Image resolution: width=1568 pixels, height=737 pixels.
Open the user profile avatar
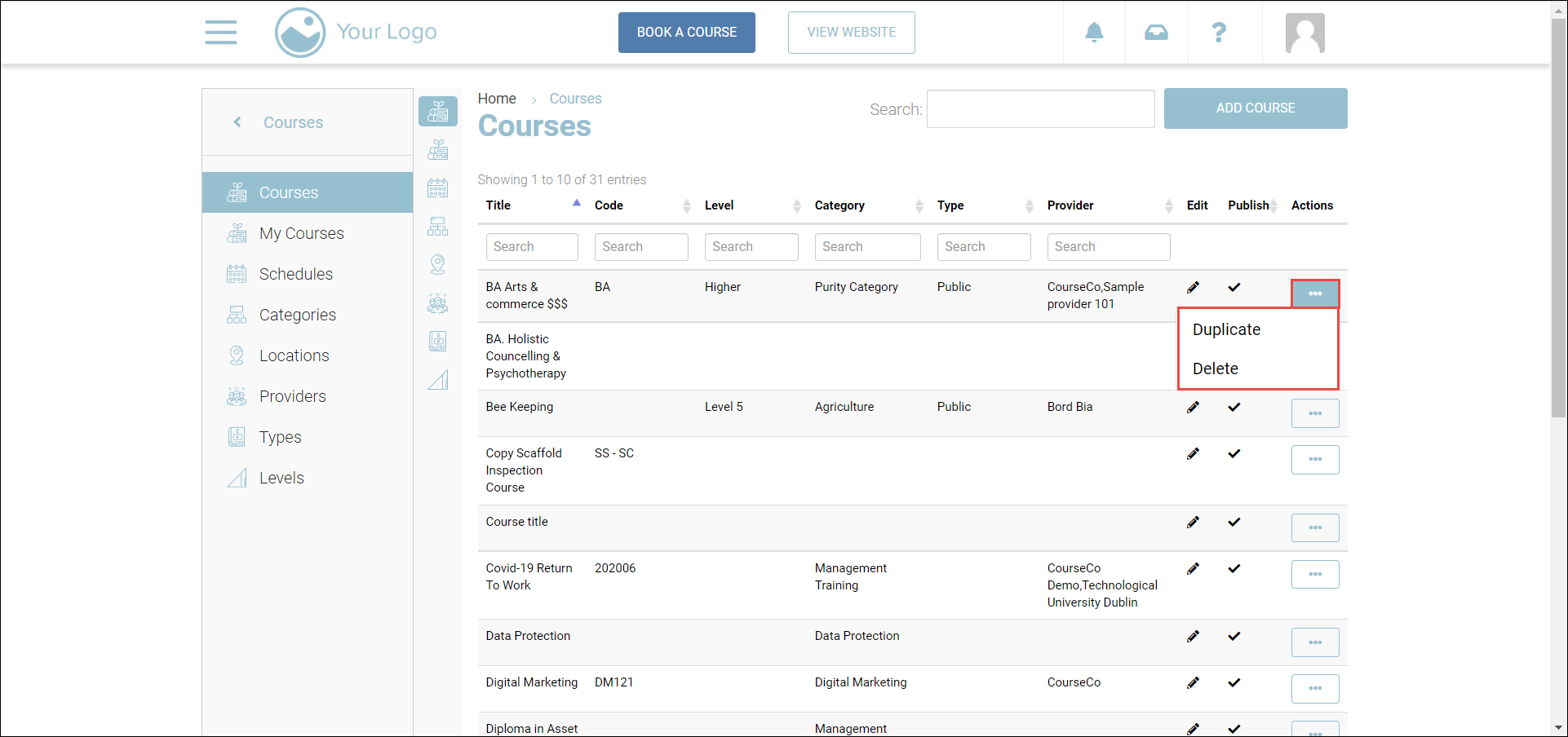[x=1304, y=33]
